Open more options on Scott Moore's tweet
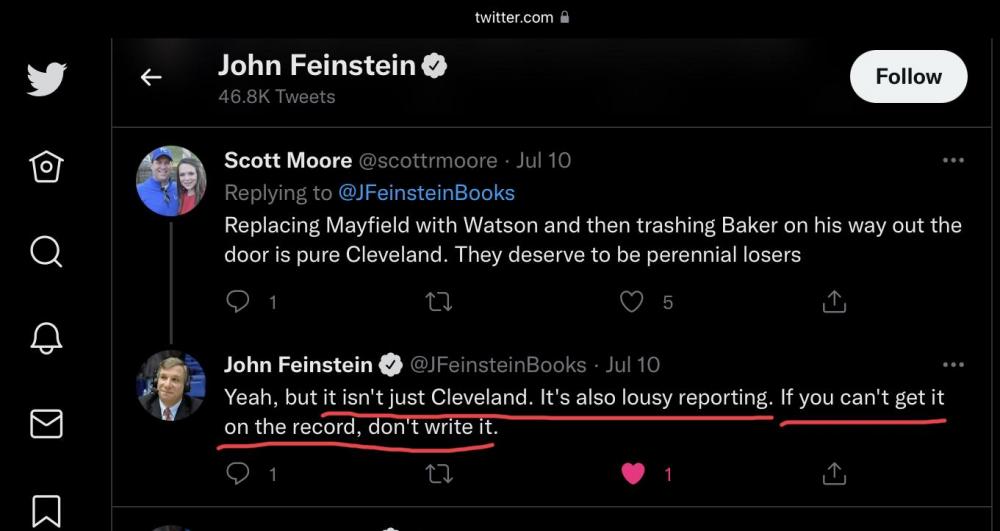Screen dimensions: 1000x531 point(953,160)
